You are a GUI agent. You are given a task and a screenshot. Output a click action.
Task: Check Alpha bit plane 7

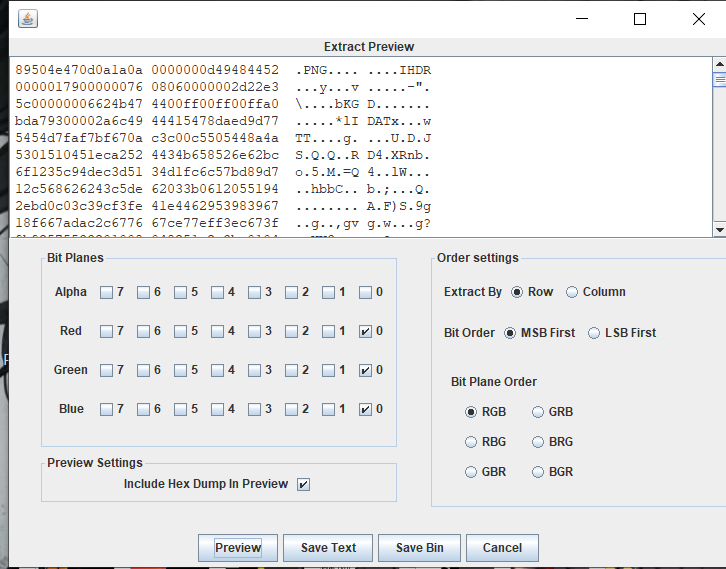(x=106, y=292)
